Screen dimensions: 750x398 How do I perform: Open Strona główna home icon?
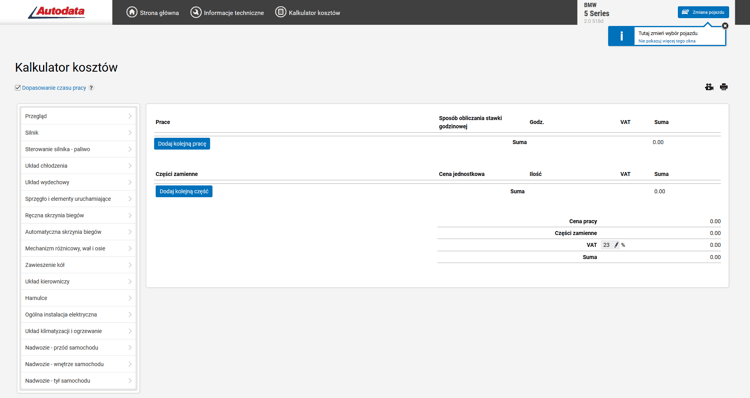(132, 12)
